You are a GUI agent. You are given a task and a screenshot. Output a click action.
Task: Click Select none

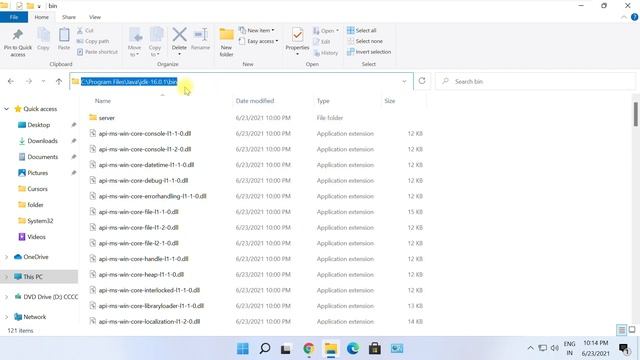(x=365, y=41)
